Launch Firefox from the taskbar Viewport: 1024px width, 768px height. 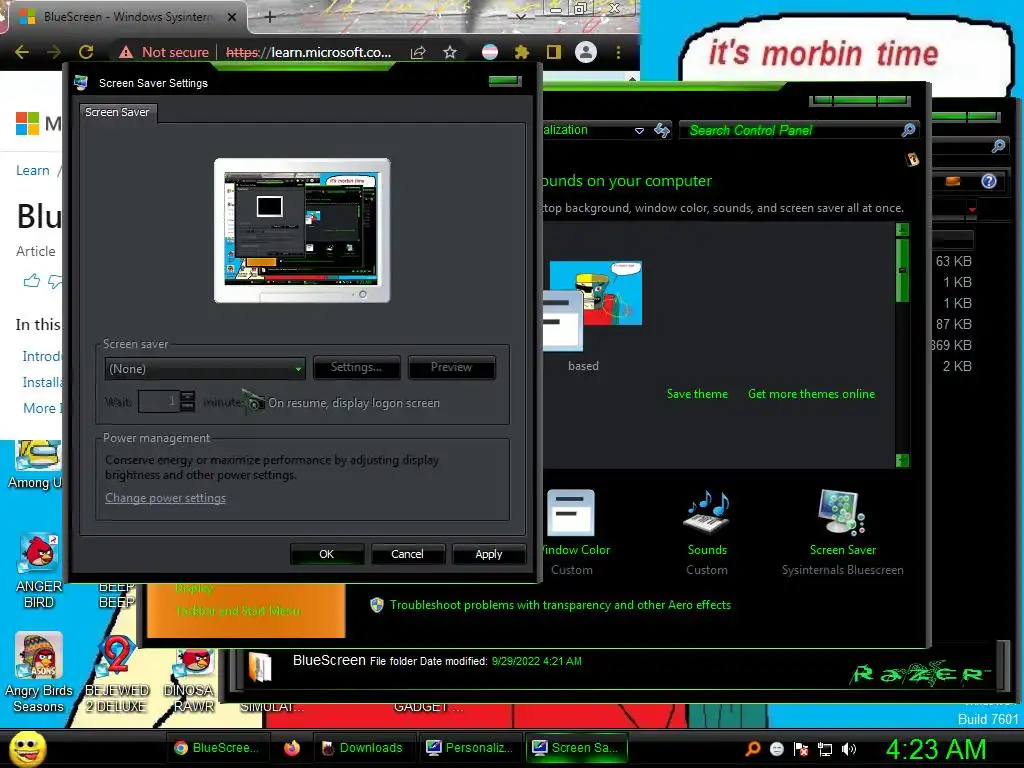pos(292,748)
